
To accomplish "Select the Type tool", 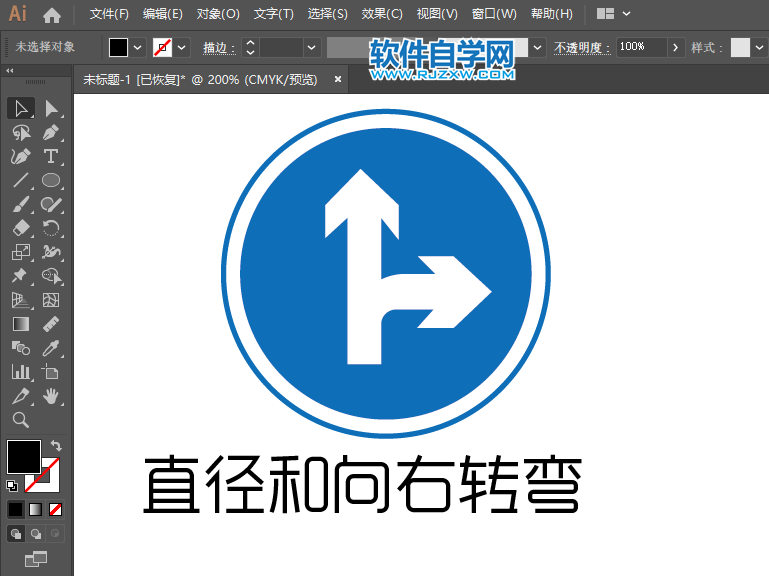I will (x=51, y=157).
